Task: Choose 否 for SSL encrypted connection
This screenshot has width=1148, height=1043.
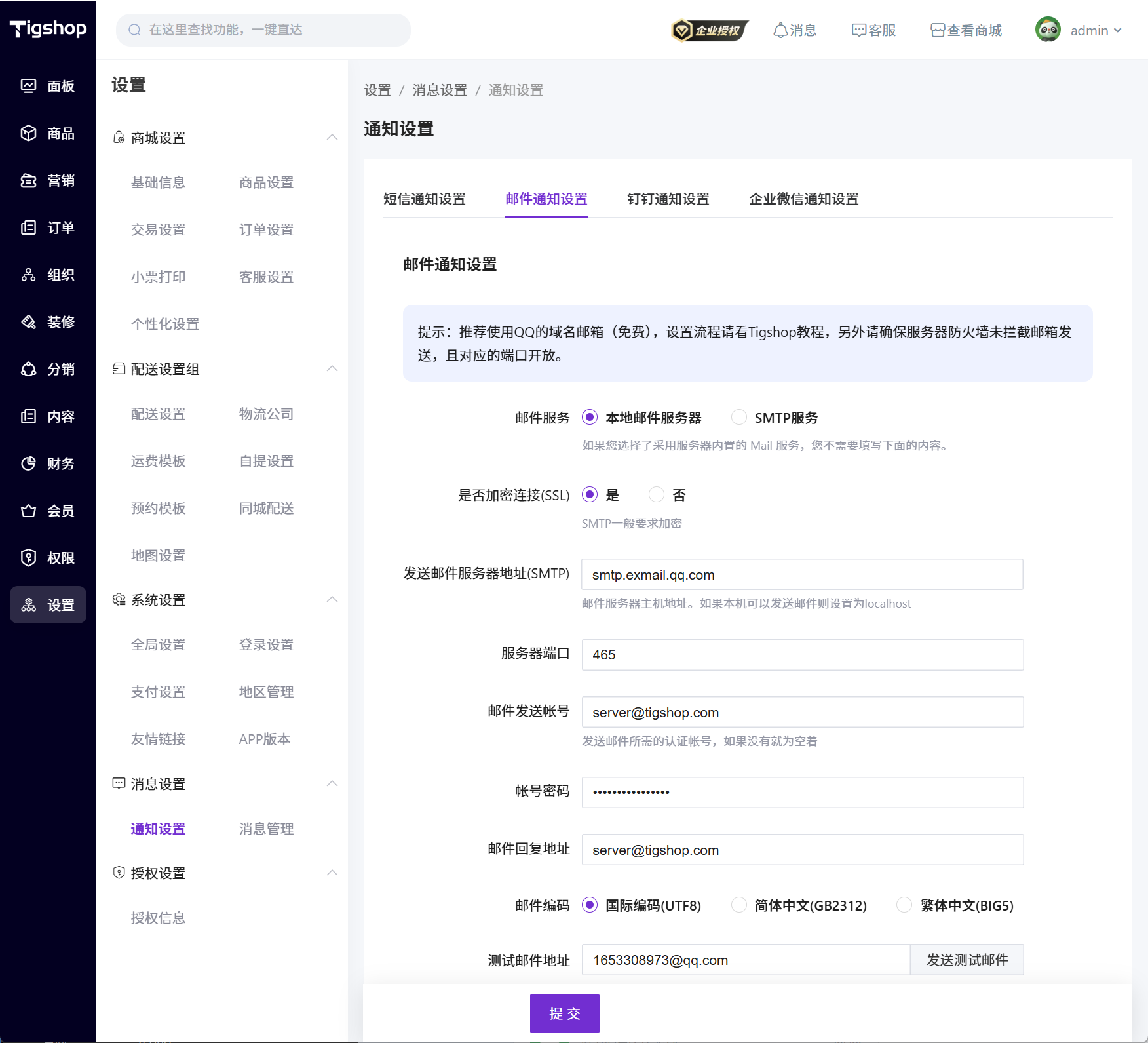Action: 657,494
